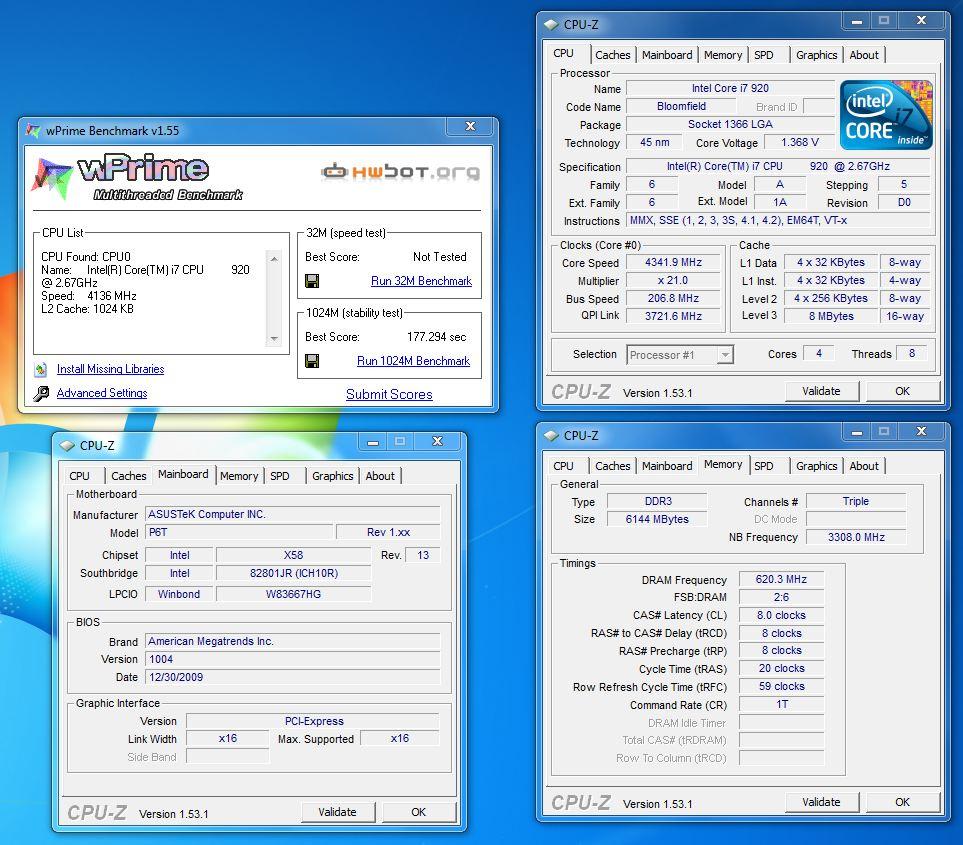Click Run 1024M Benchmark link
Viewport: 963px width, 845px height.
(413, 361)
